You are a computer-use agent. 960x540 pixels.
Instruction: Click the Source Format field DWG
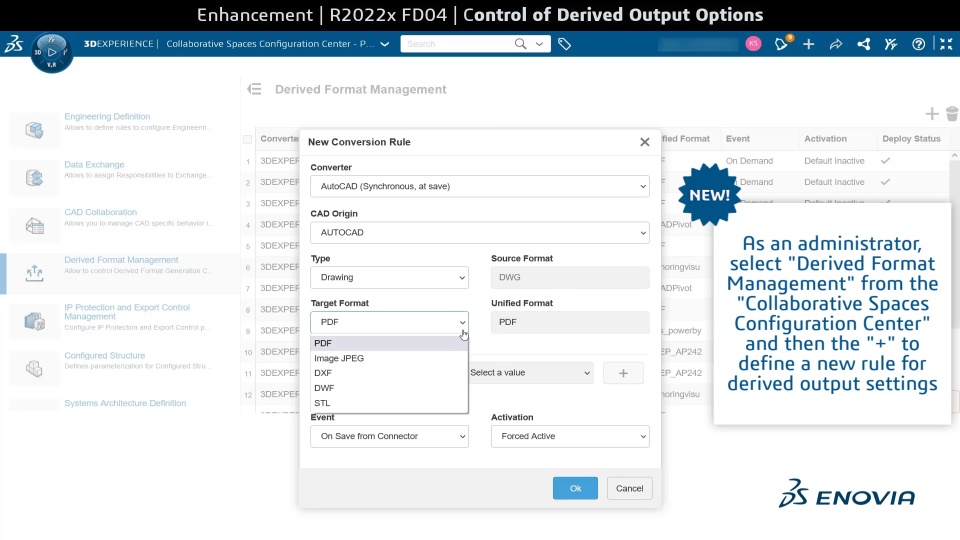click(x=570, y=277)
